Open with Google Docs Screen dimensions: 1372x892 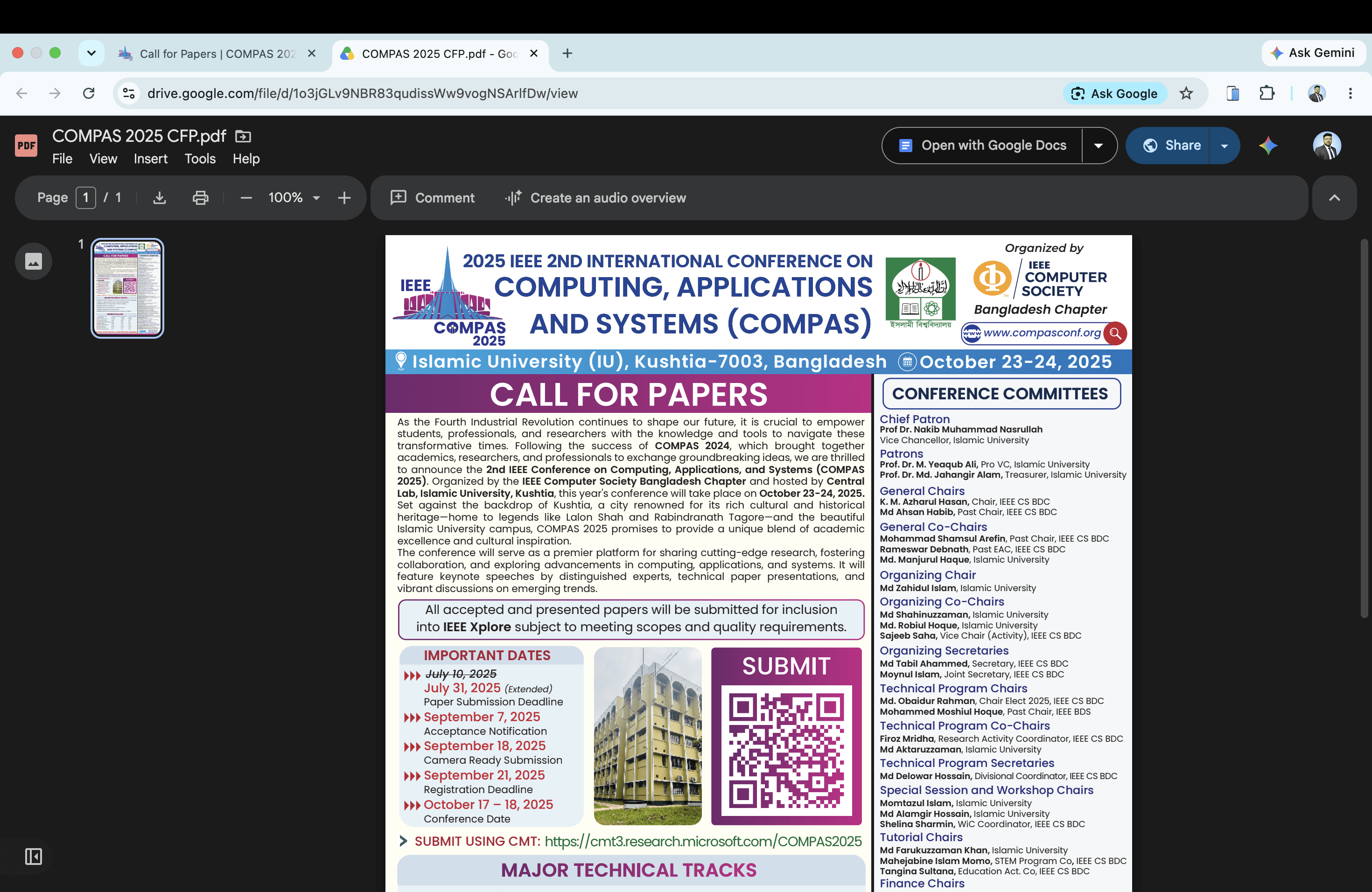tap(982, 145)
